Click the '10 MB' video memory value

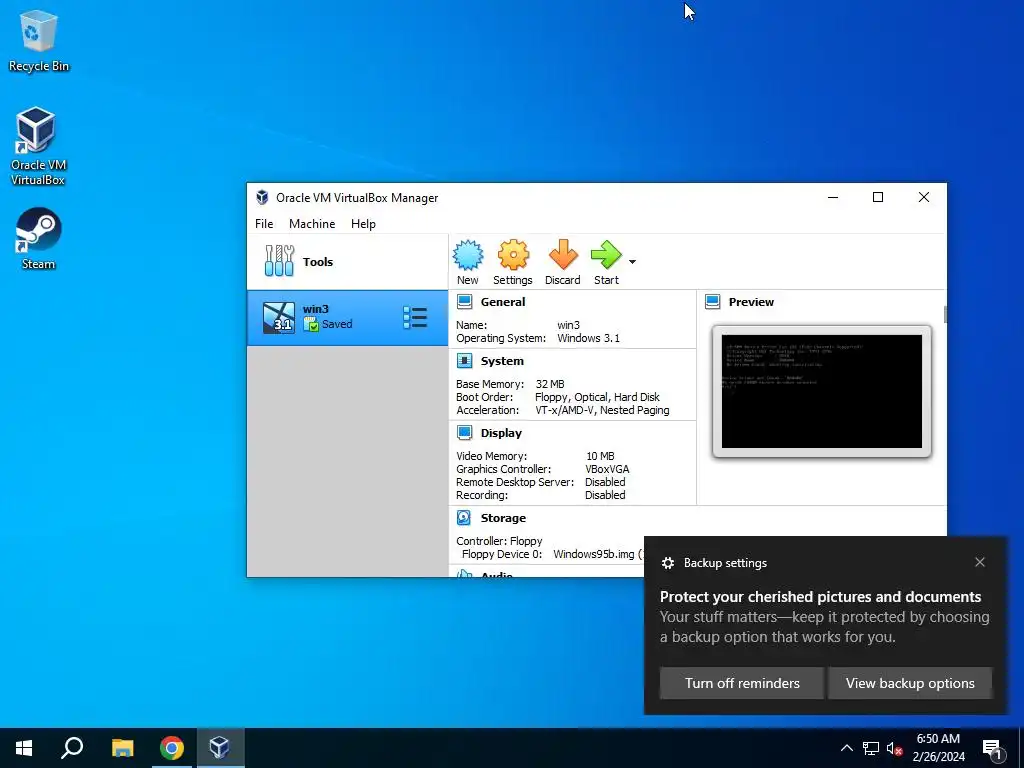(600, 456)
